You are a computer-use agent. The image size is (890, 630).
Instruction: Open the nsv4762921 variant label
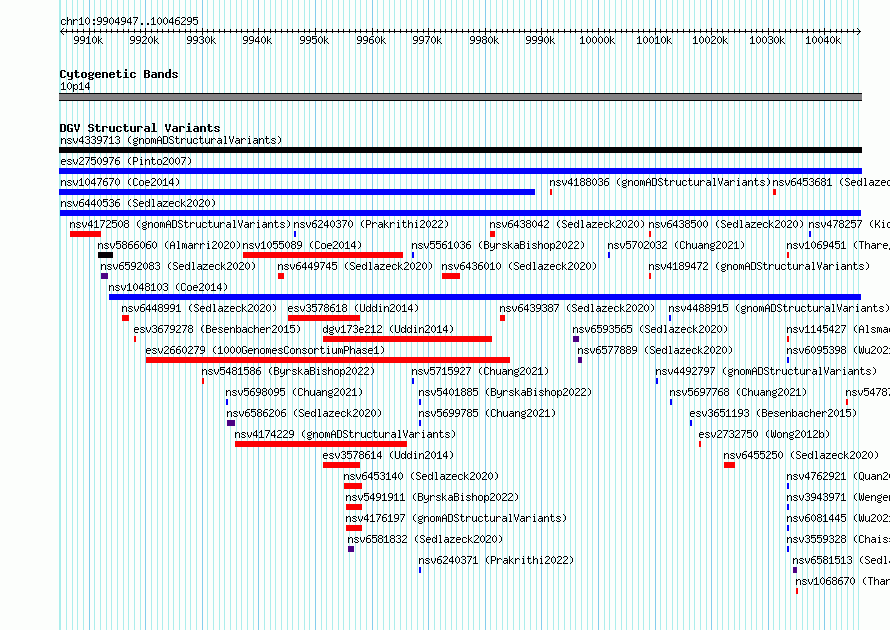838,476
